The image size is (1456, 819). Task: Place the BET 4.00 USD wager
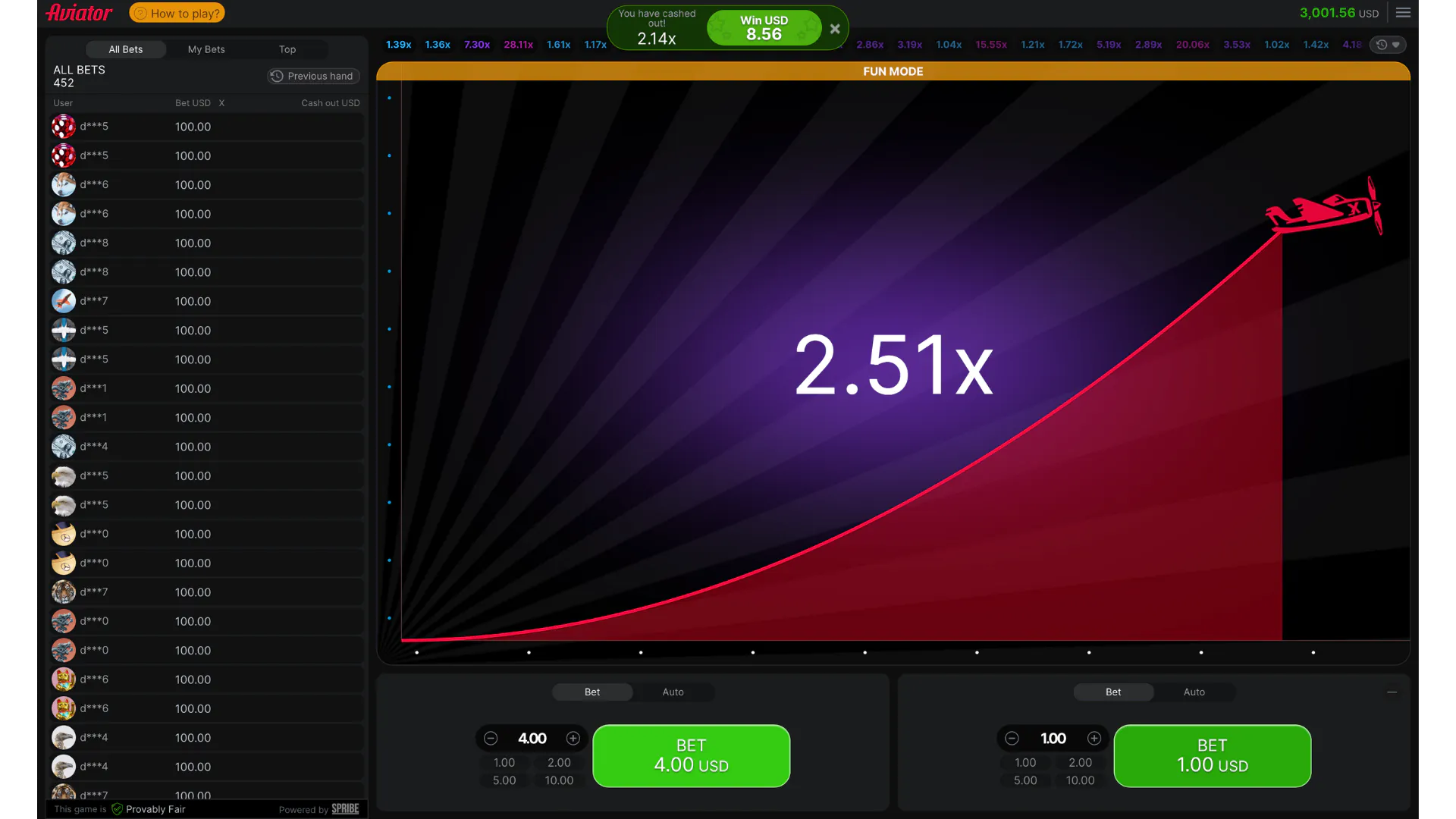click(x=691, y=755)
